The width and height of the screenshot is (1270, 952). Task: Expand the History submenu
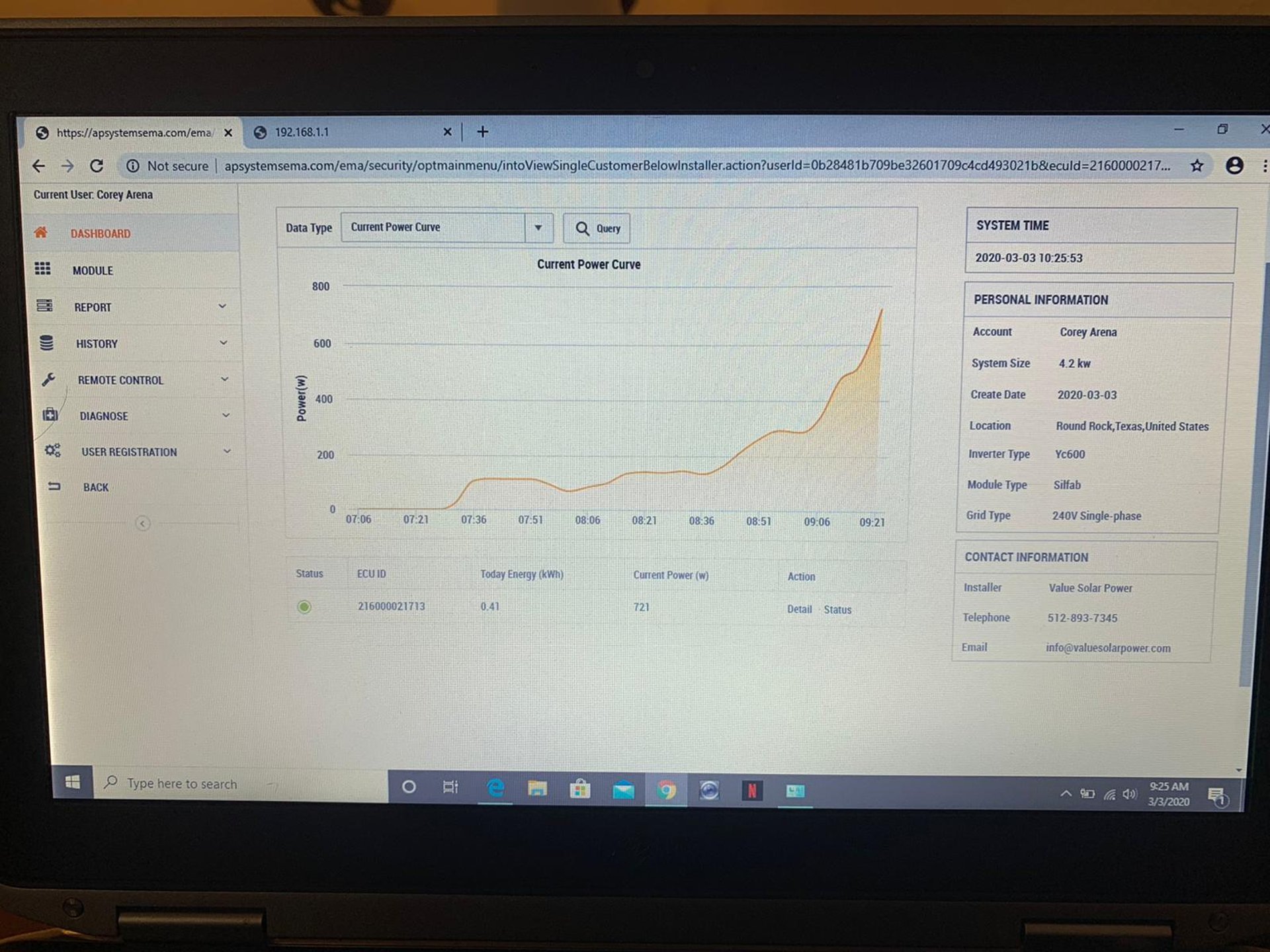click(x=97, y=344)
